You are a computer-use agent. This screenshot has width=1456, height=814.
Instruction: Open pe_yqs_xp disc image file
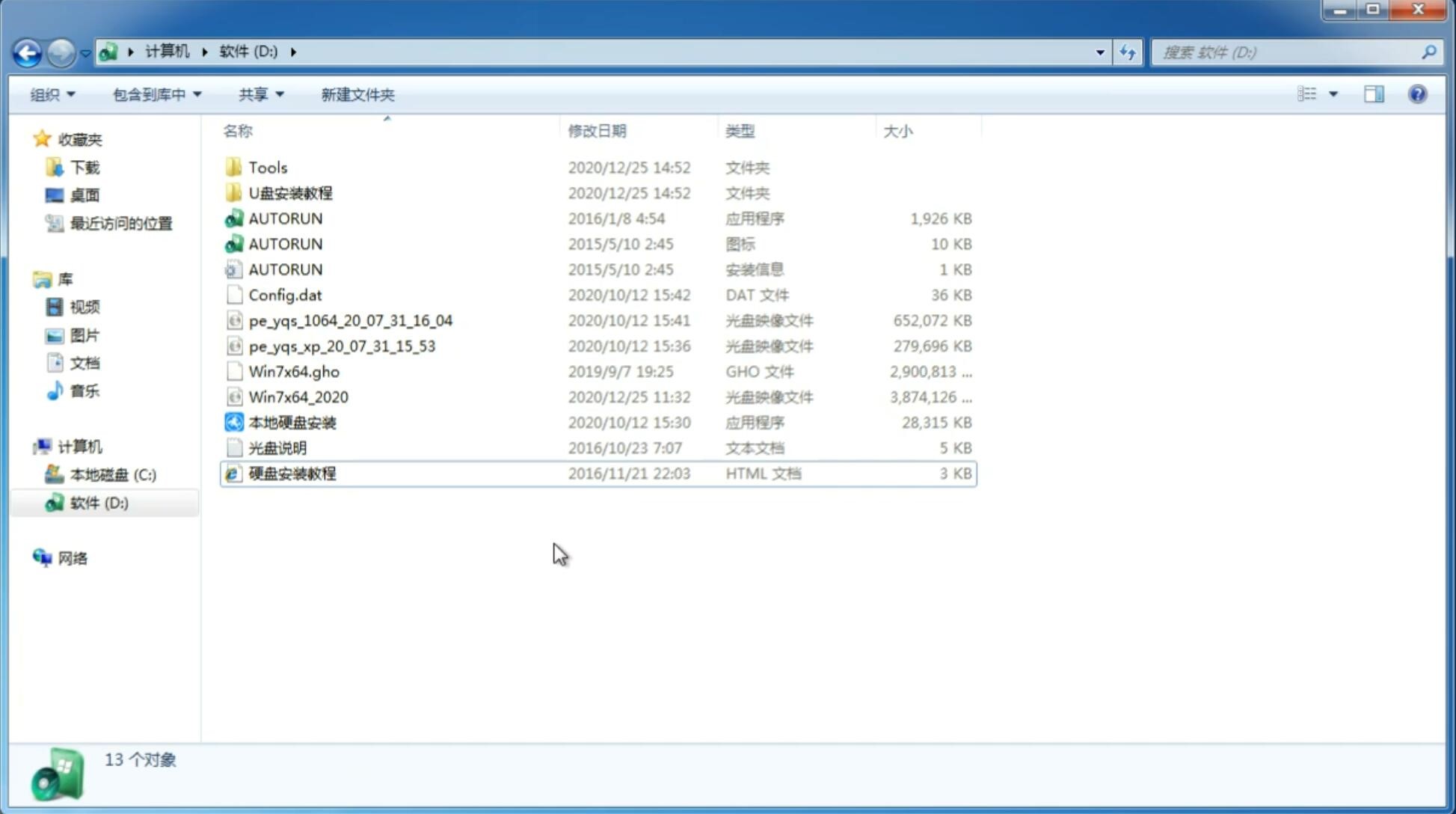click(x=342, y=345)
